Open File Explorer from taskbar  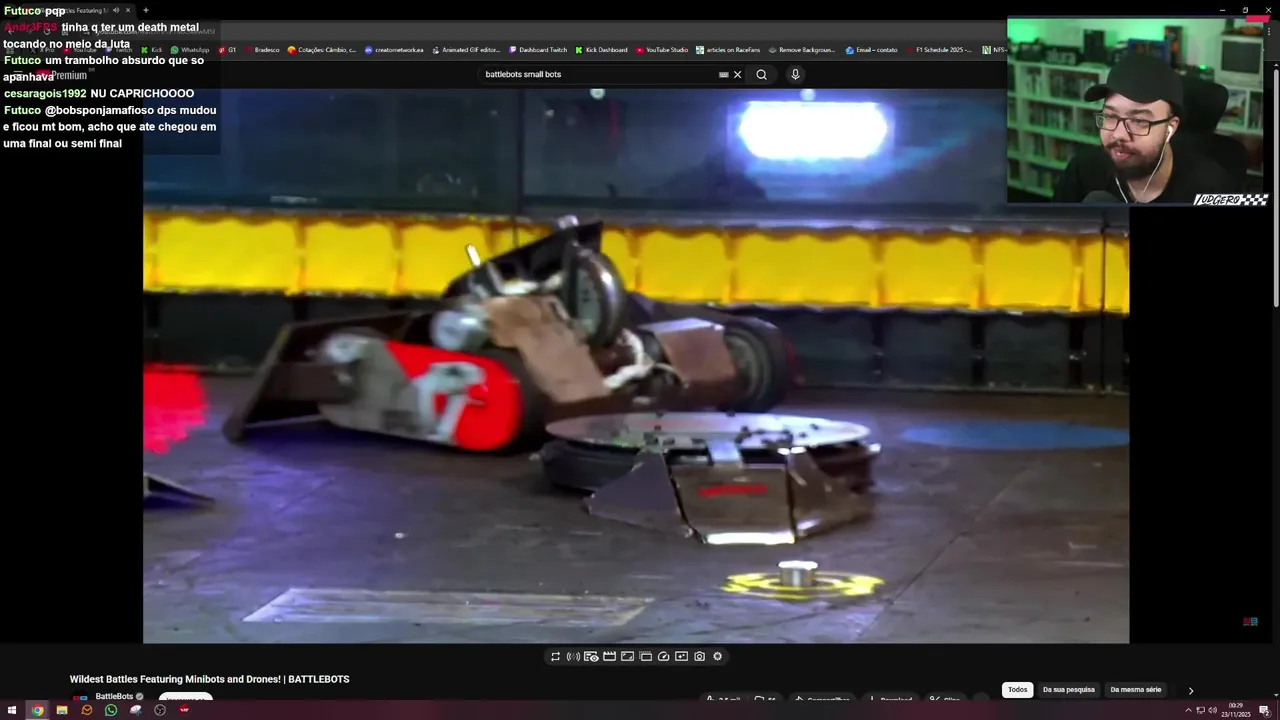pyautogui.click(x=62, y=710)
